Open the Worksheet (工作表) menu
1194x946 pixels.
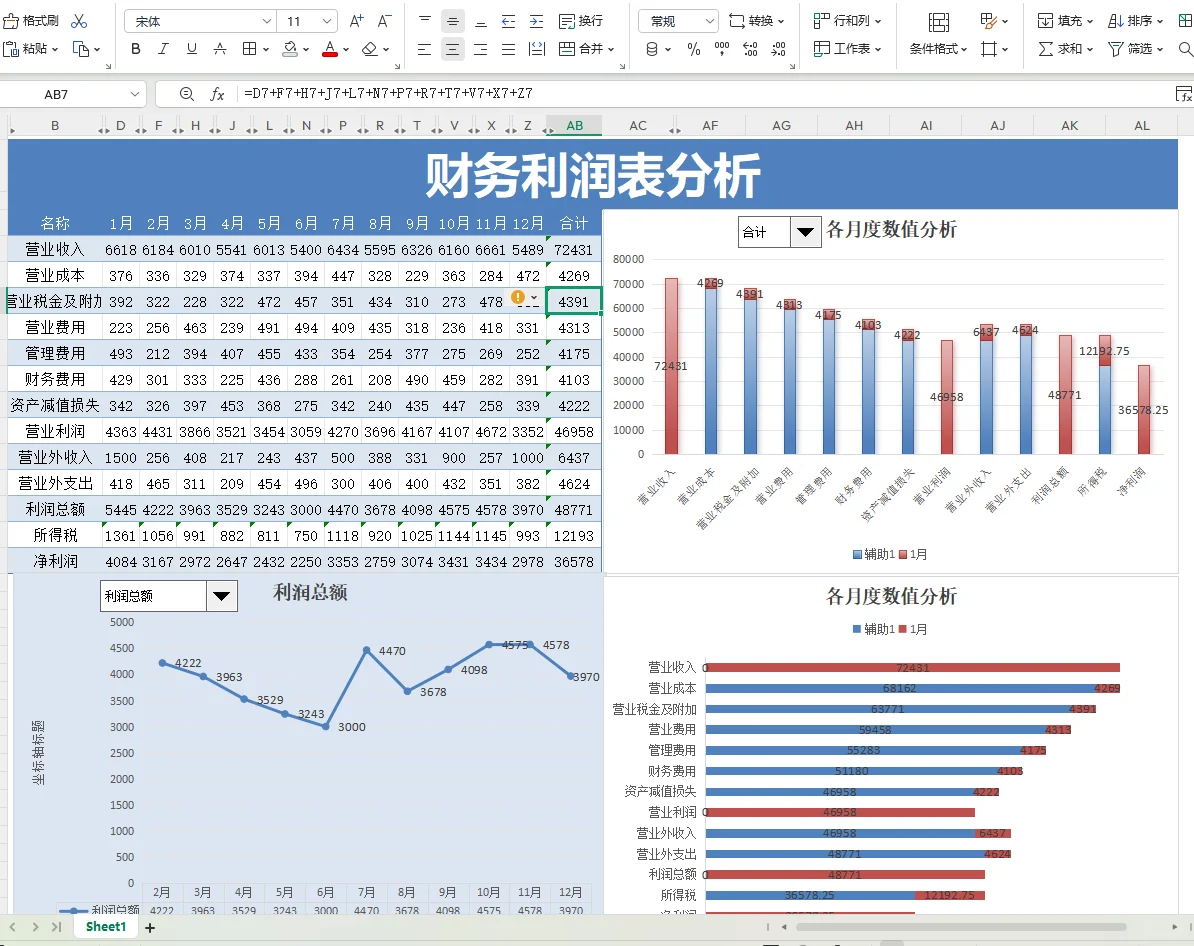847,49
